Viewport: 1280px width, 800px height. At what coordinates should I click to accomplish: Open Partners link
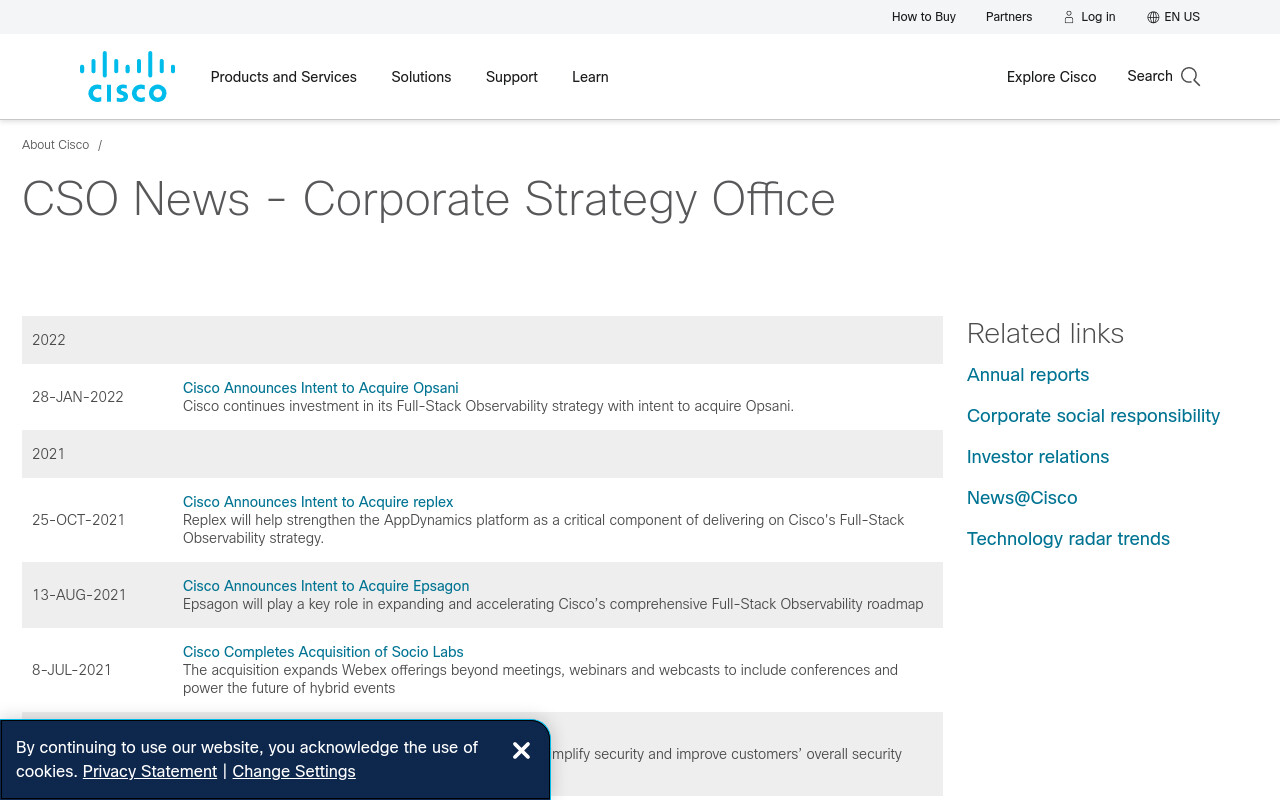coord(1009,17)
